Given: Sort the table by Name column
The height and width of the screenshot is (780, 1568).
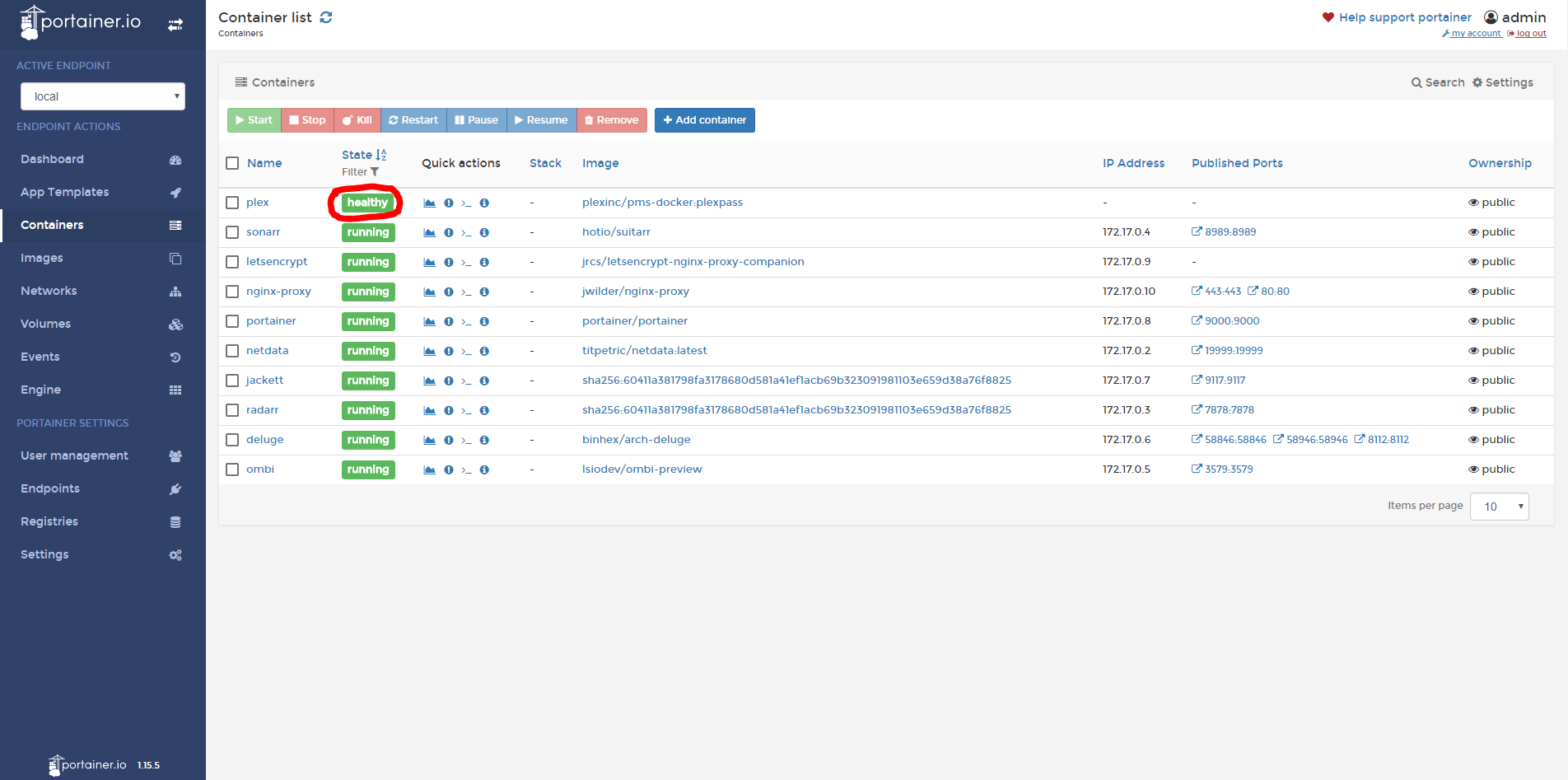Looking at the screenshot, I should (x=264, y=163).
